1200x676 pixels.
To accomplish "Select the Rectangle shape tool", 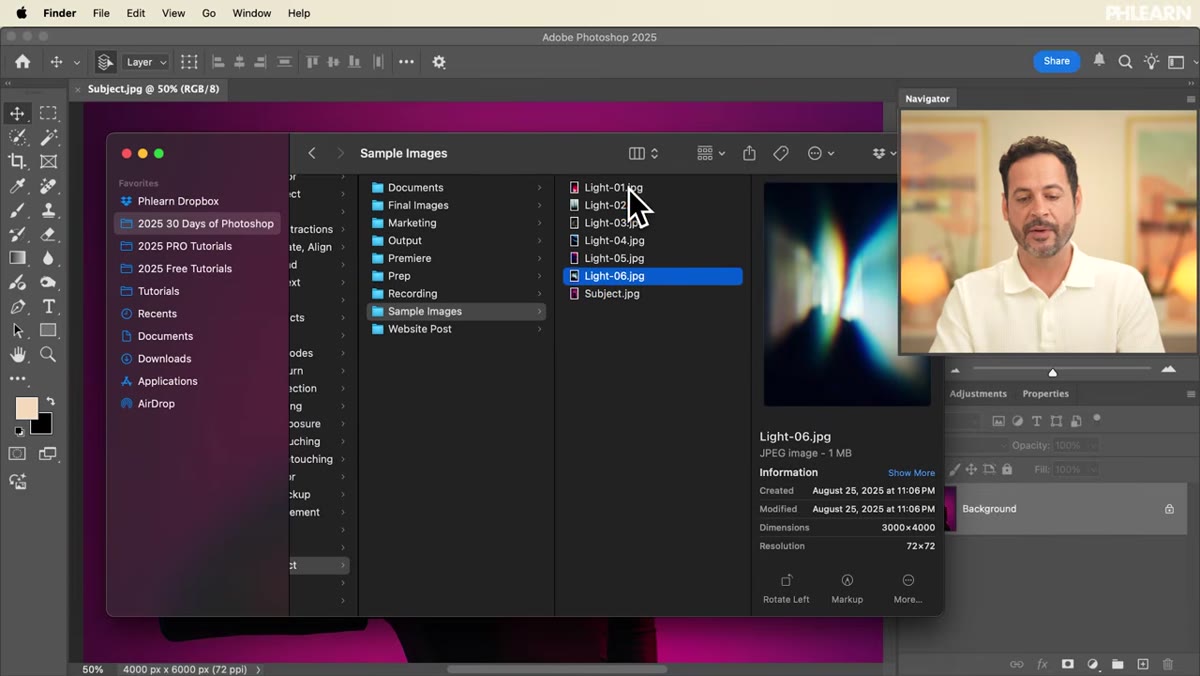I will pos(48,330).
